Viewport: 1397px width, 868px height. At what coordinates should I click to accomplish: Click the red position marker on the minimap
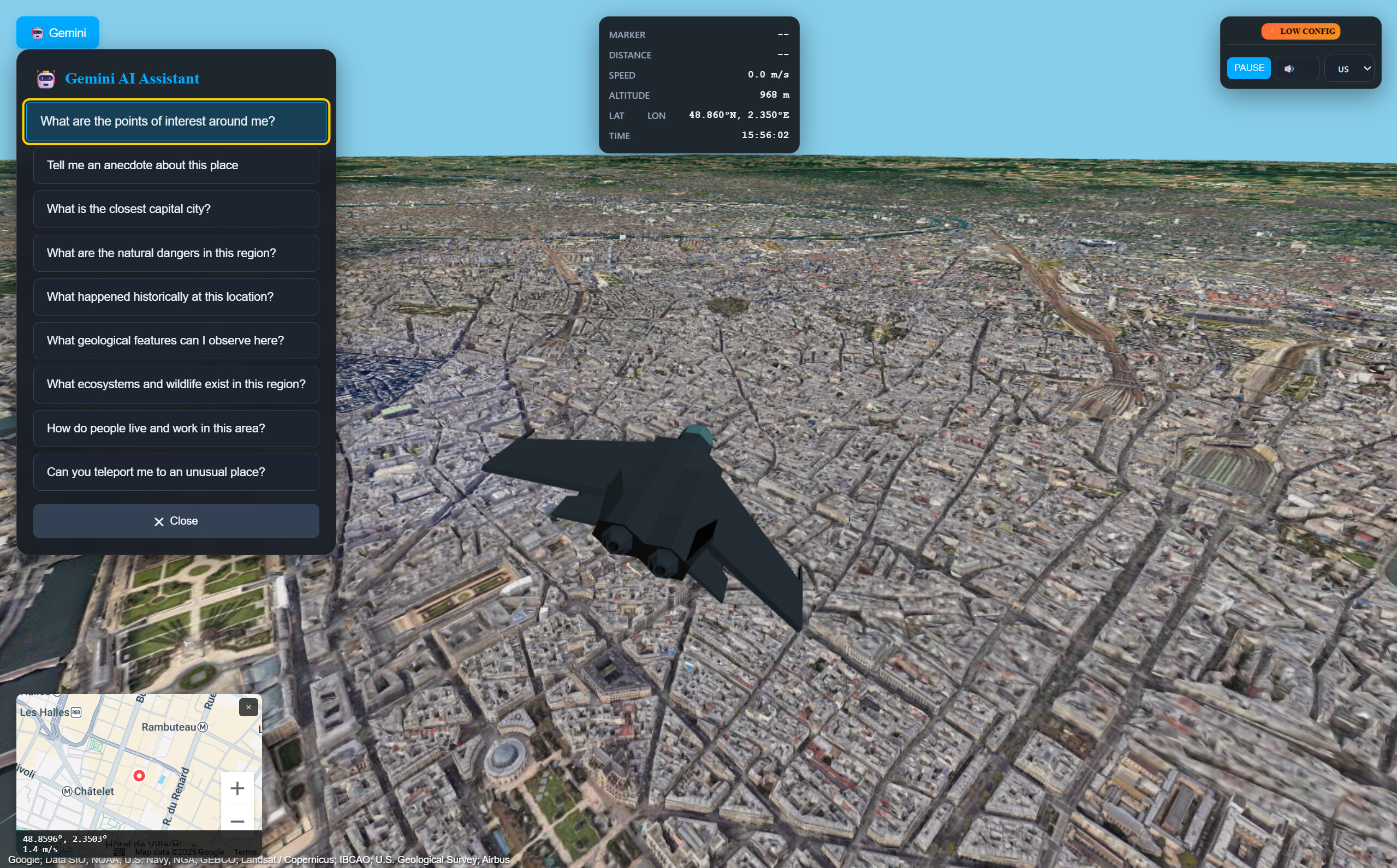tap(140, 776)
